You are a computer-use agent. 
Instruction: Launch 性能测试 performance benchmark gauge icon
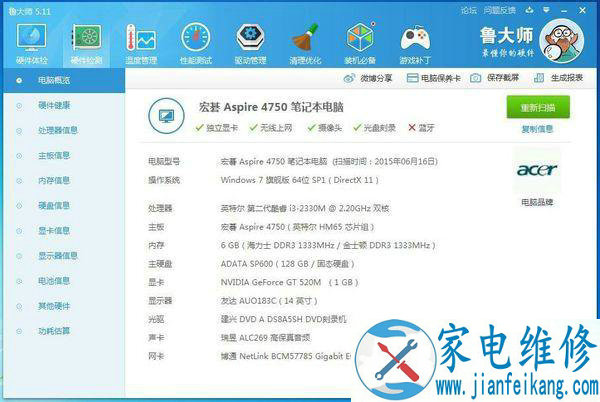pyautogui.click(x=196, y=44)
